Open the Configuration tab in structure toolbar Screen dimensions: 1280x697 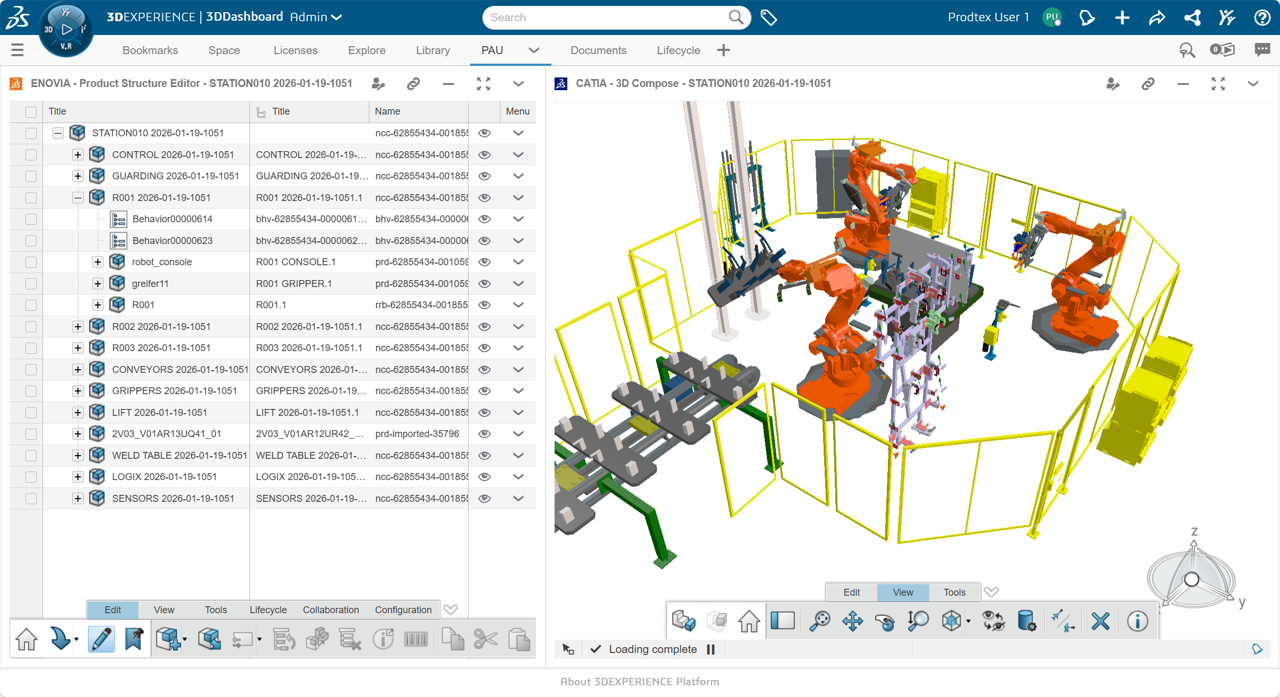click(x=403, y=610)
